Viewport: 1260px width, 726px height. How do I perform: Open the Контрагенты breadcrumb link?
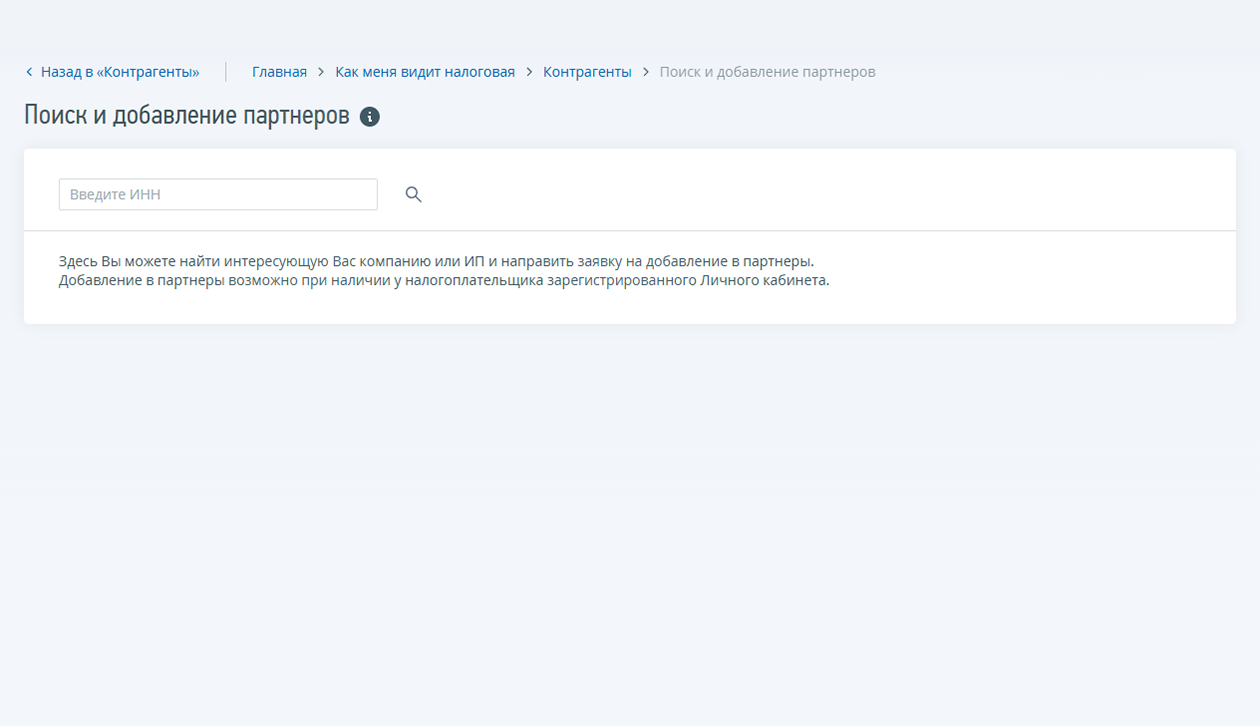(x=587, y=72)
